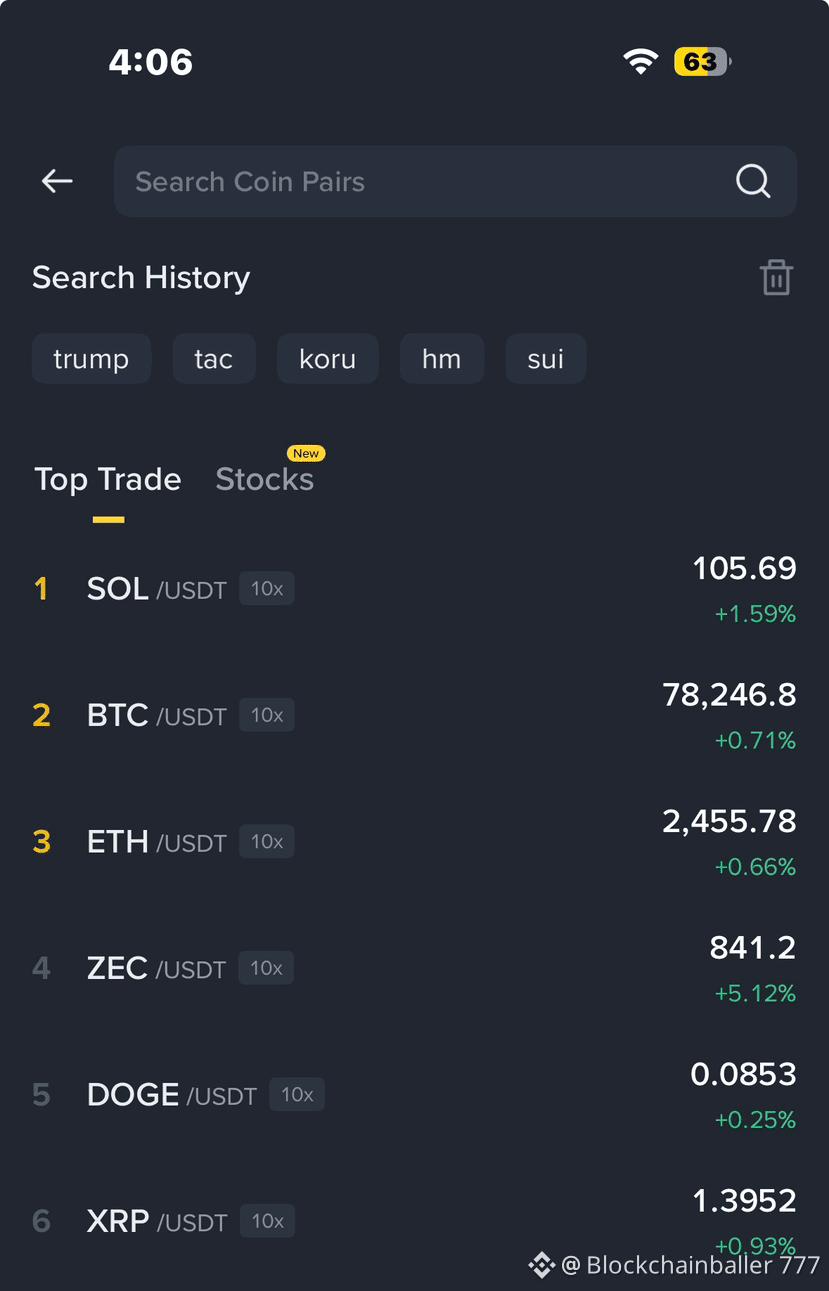Image resolution: width=829 pixels, height=1291 pixels.
Task: Tap the battery indicator showing 63
Action: coord(703,62)
